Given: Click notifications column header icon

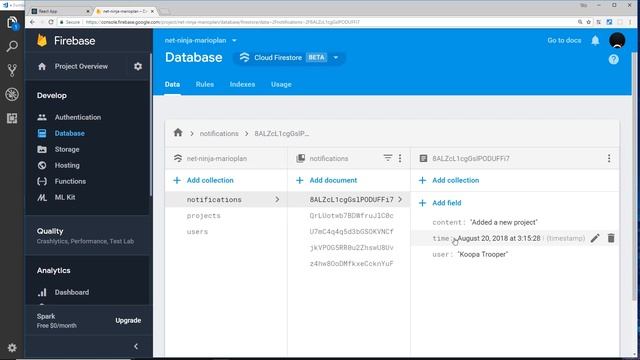Looking at the screenshot, I should (300, 158).
